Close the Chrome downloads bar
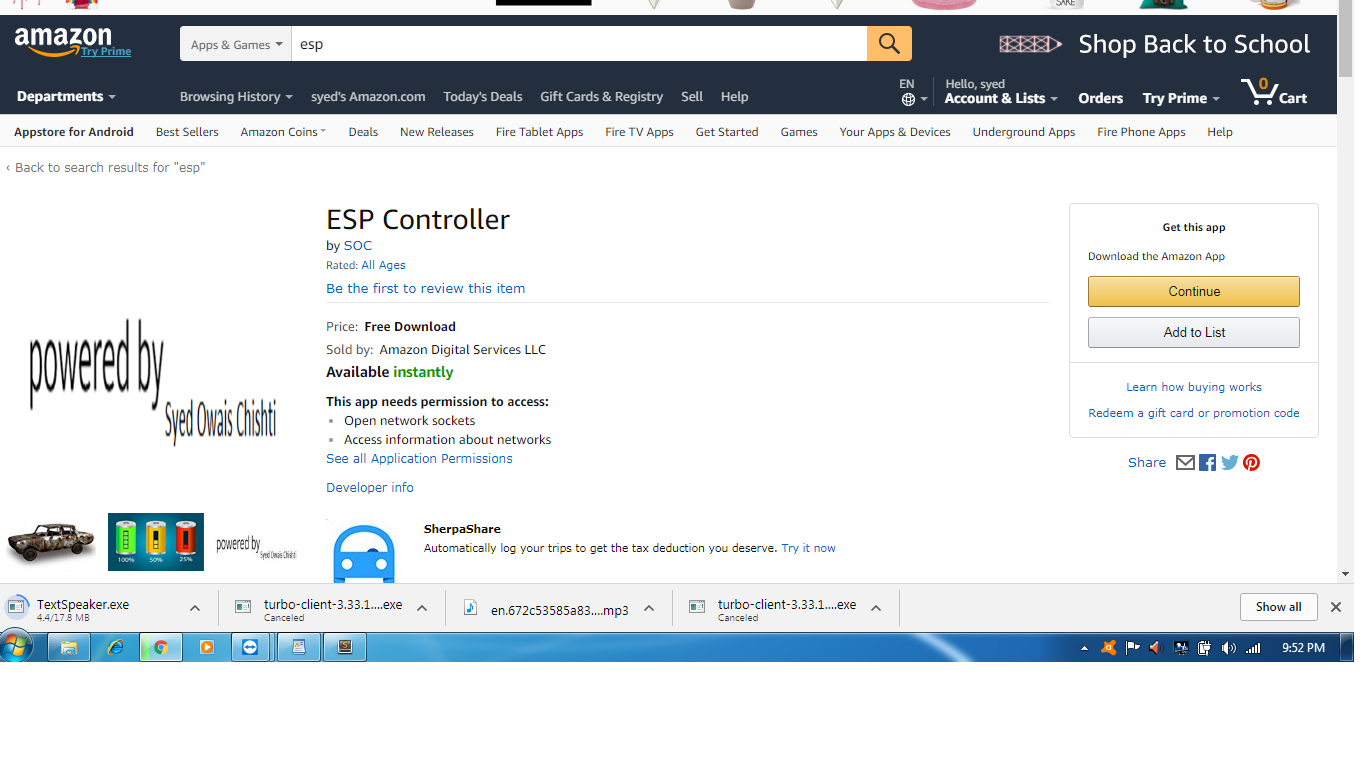The image size is (1366, 768). coord(1335,607)
